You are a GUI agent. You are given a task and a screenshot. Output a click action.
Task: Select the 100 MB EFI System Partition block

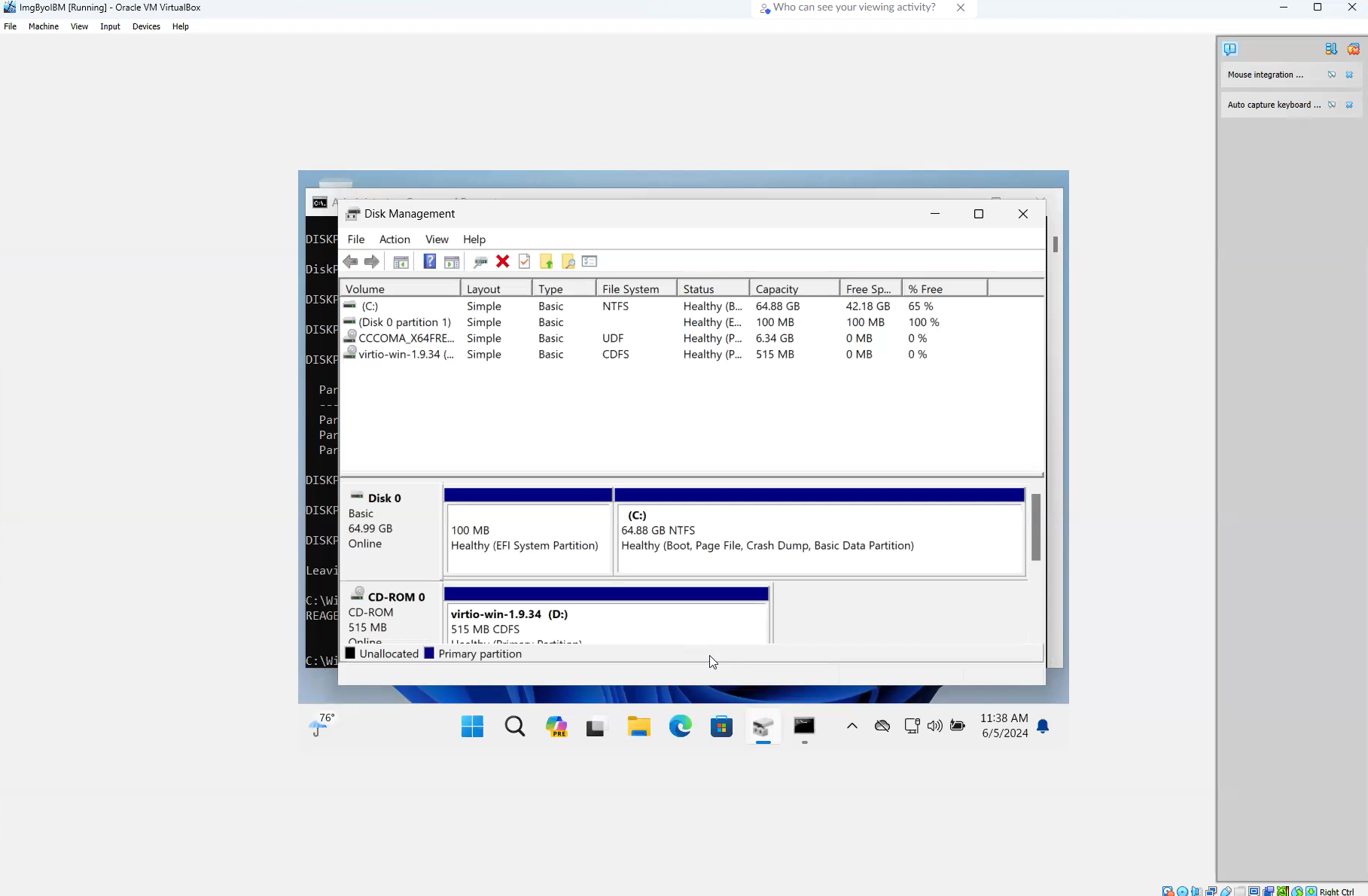[x=528, y=532]
